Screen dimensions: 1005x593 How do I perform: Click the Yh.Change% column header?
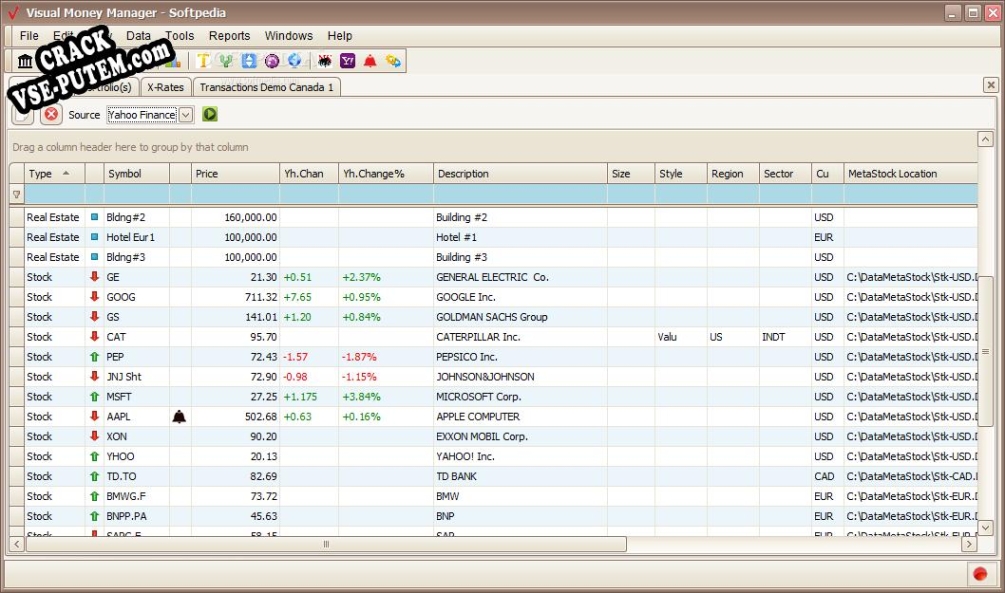385,174
